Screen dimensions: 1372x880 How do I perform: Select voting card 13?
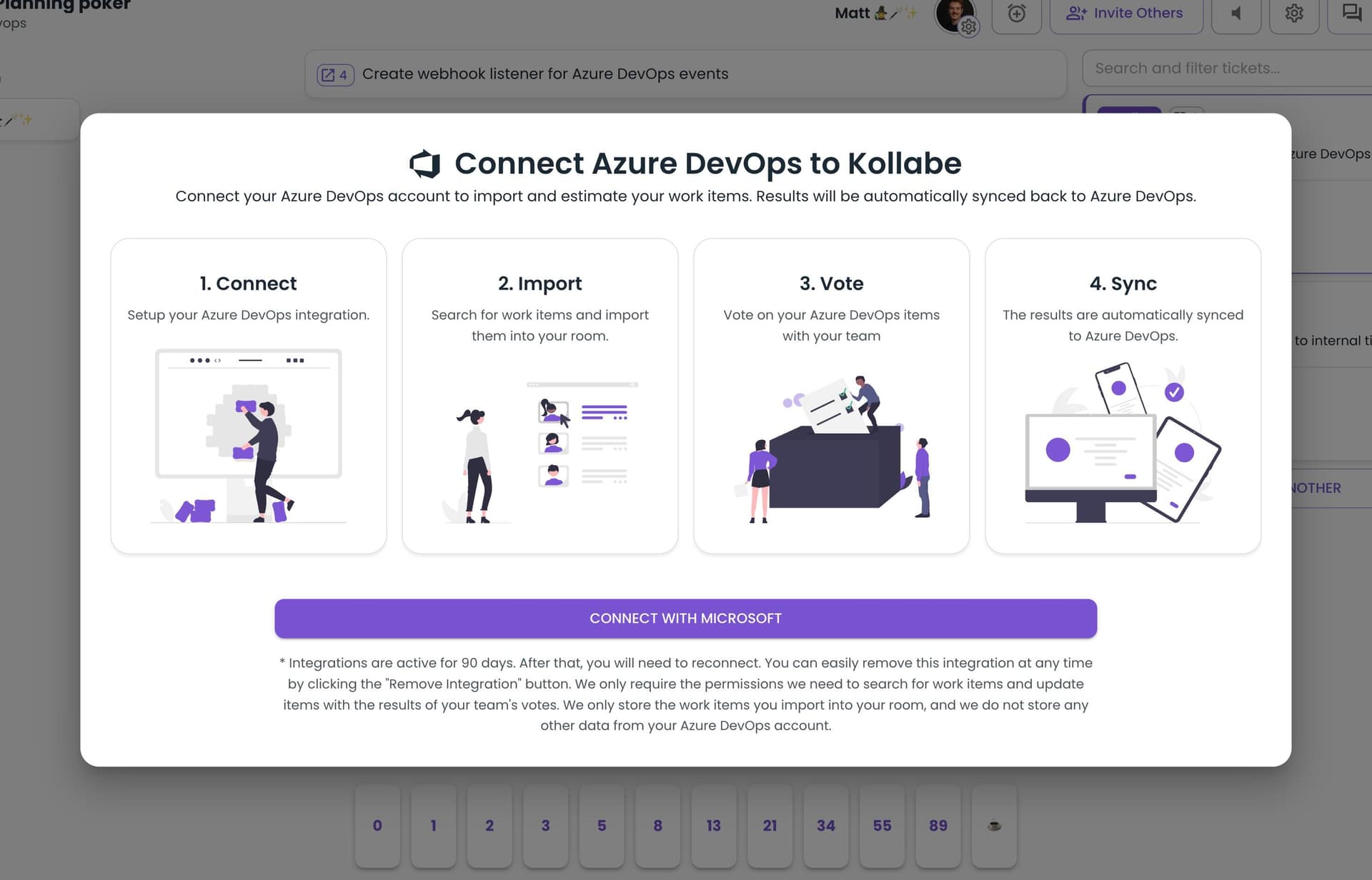point(714,826)
